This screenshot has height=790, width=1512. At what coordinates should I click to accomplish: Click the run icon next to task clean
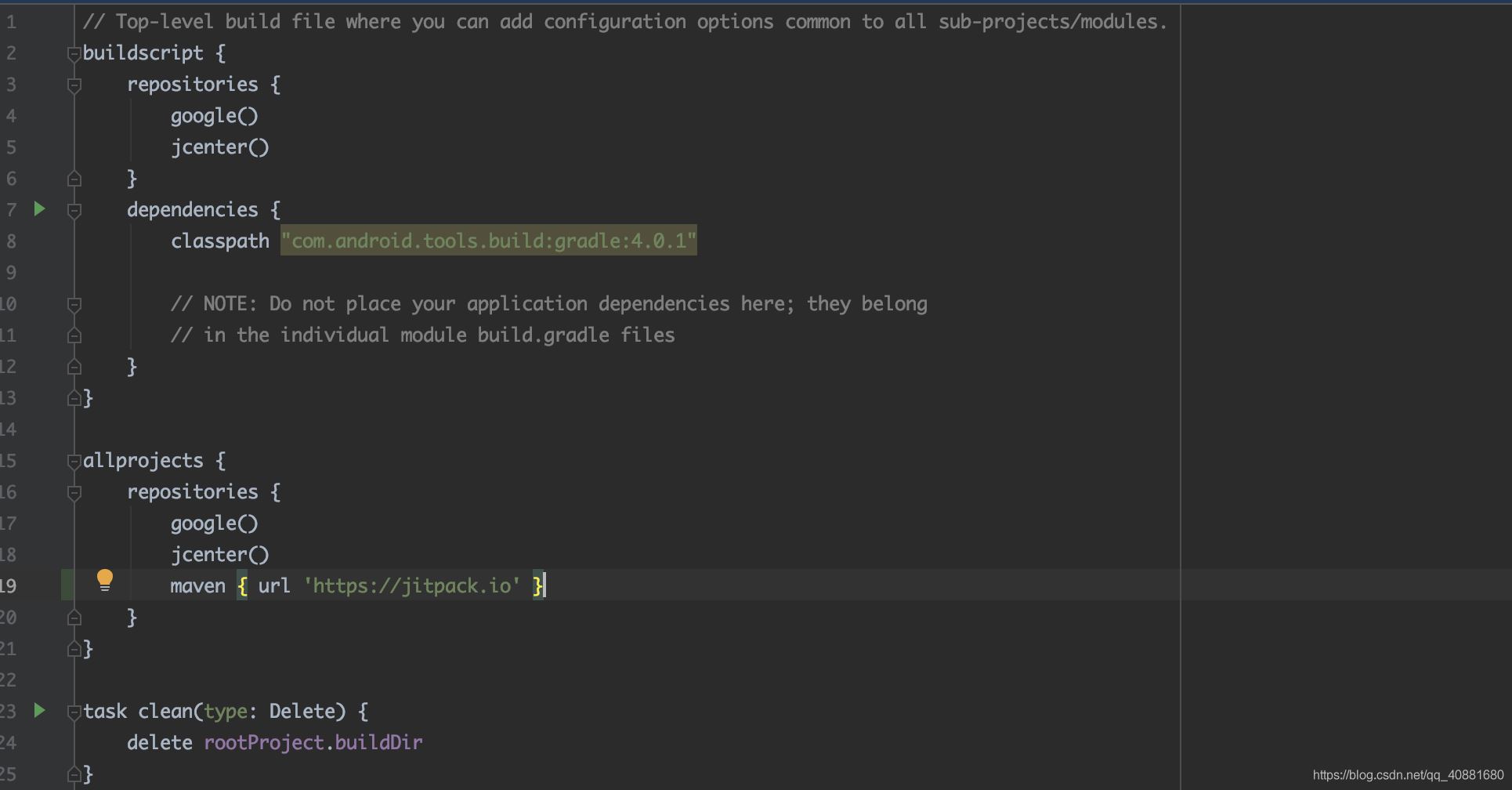tap(39, 711)
